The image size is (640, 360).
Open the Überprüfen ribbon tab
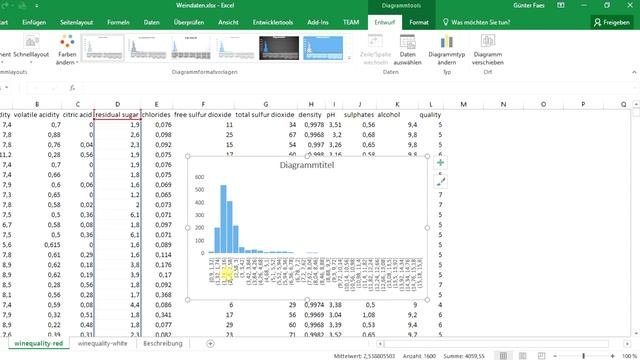click(x=189, y=22)
